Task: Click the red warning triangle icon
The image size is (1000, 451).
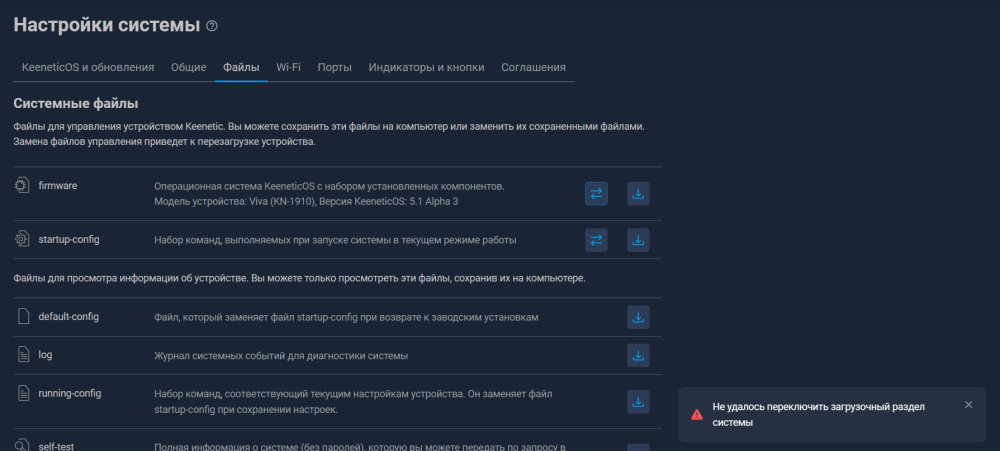Action: (697, 414)
